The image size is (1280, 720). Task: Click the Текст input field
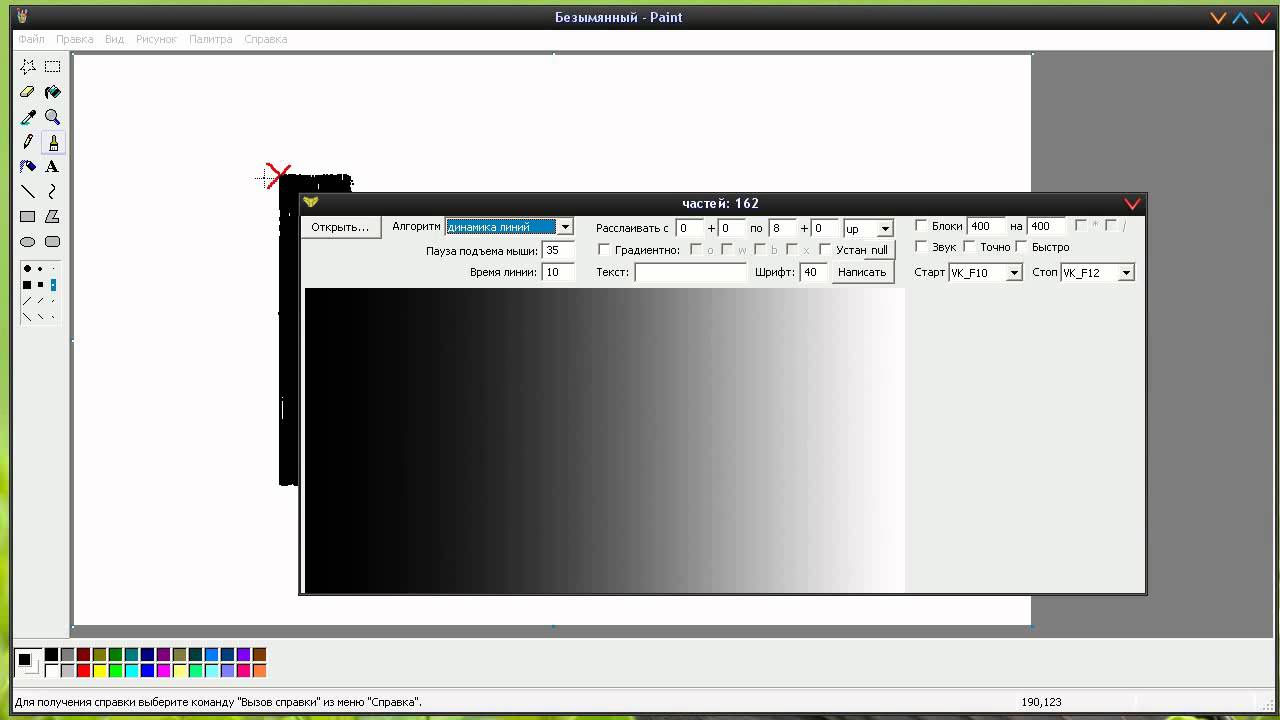point(690,272)
